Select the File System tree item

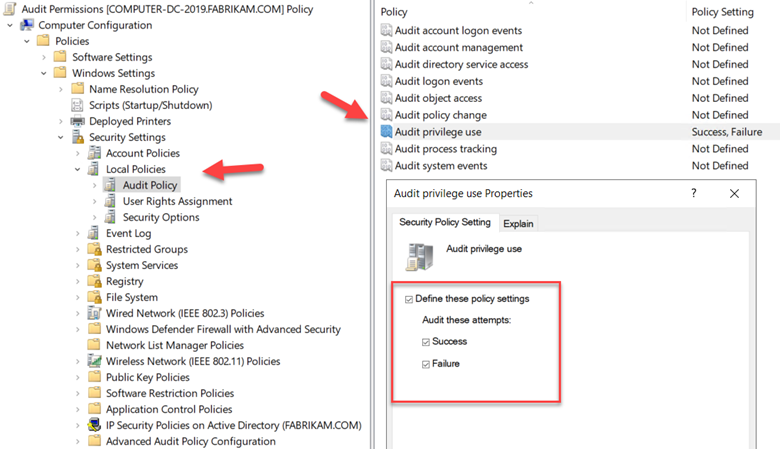(x=132, y=297)
